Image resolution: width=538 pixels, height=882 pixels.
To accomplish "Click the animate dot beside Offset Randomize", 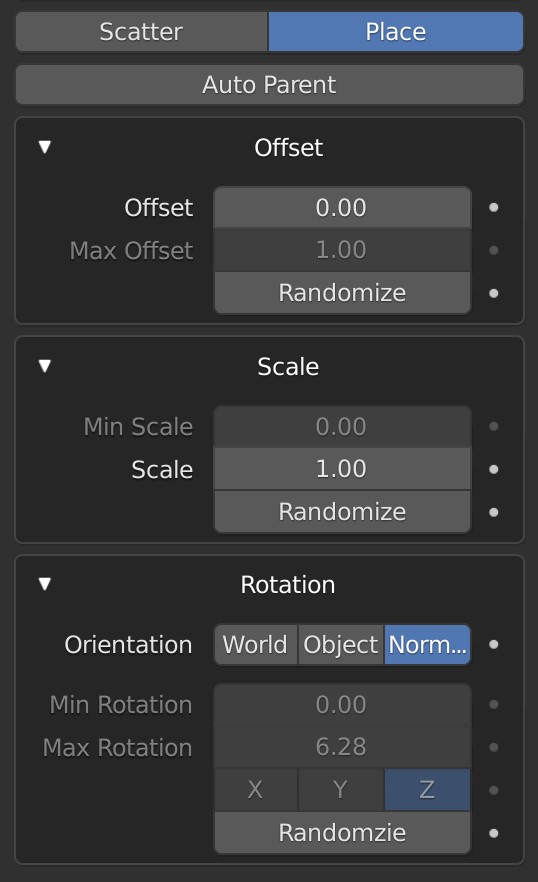I will 494,293.
